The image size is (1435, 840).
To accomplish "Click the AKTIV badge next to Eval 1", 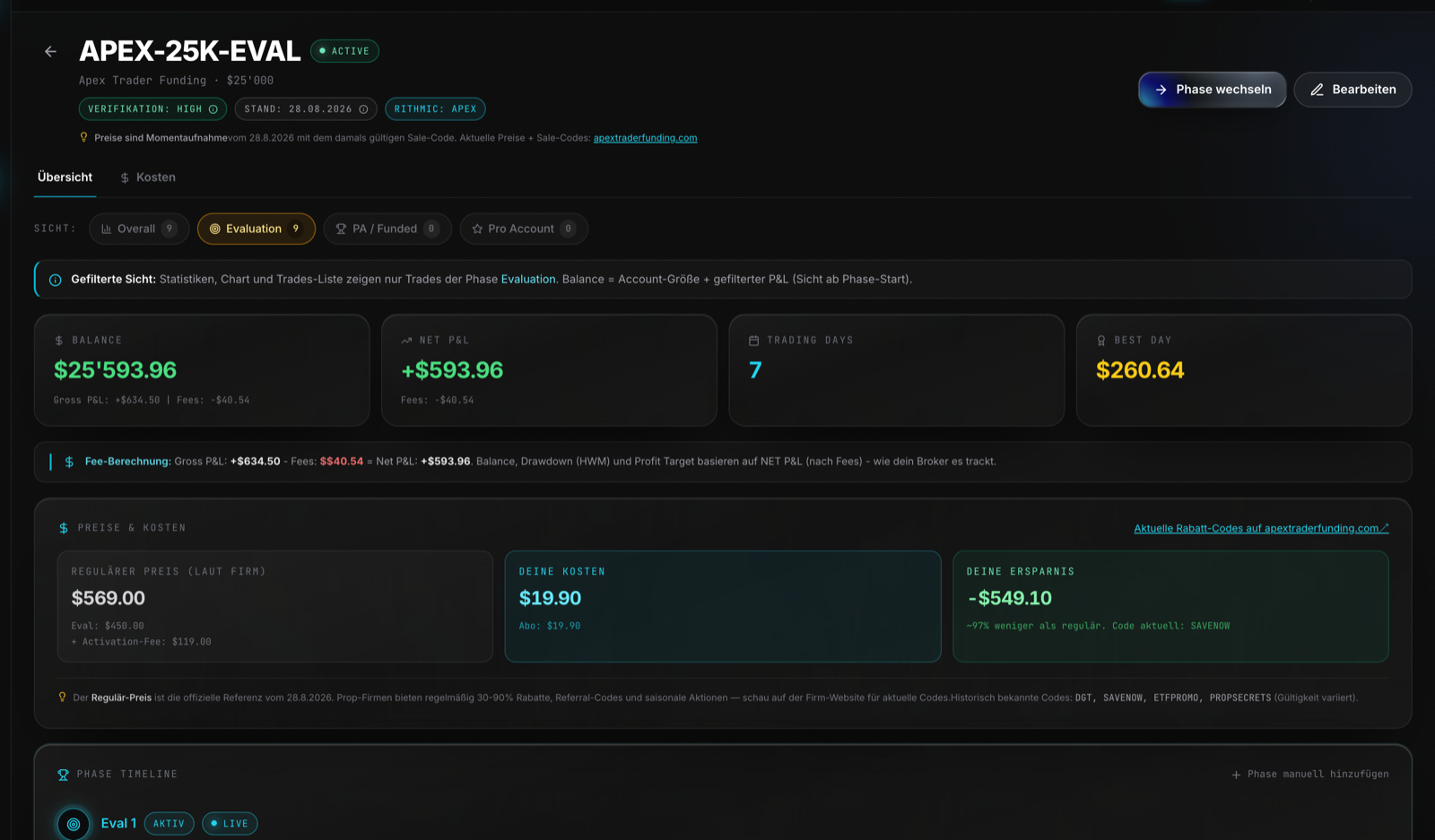I will tap(169, 824).
